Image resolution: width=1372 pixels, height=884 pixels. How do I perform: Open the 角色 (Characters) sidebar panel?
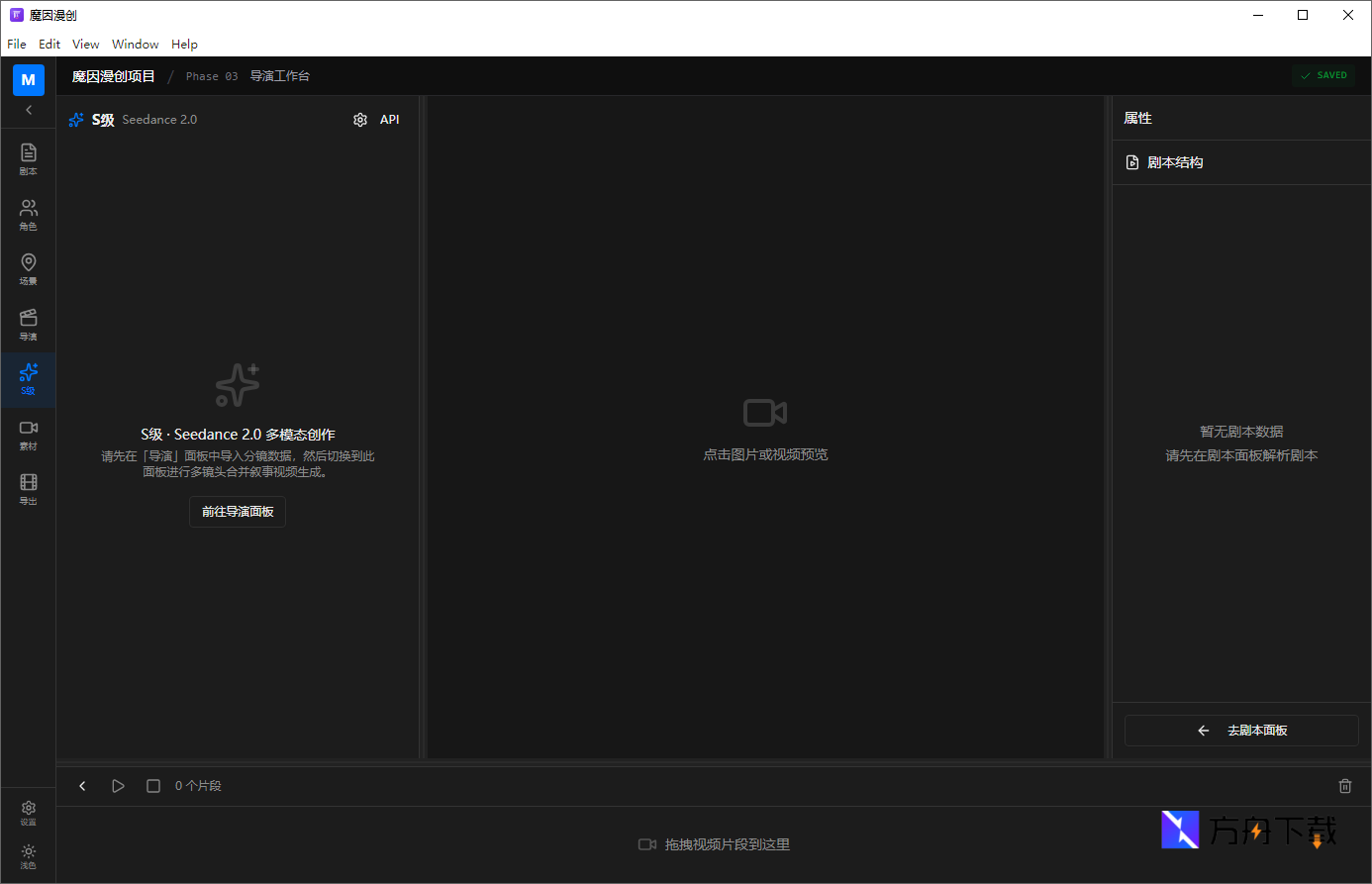tap(28, 214)
